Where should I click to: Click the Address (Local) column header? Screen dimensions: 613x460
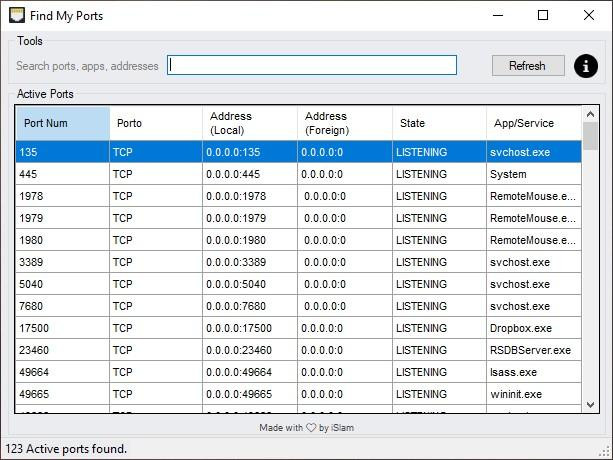[250, 123]
